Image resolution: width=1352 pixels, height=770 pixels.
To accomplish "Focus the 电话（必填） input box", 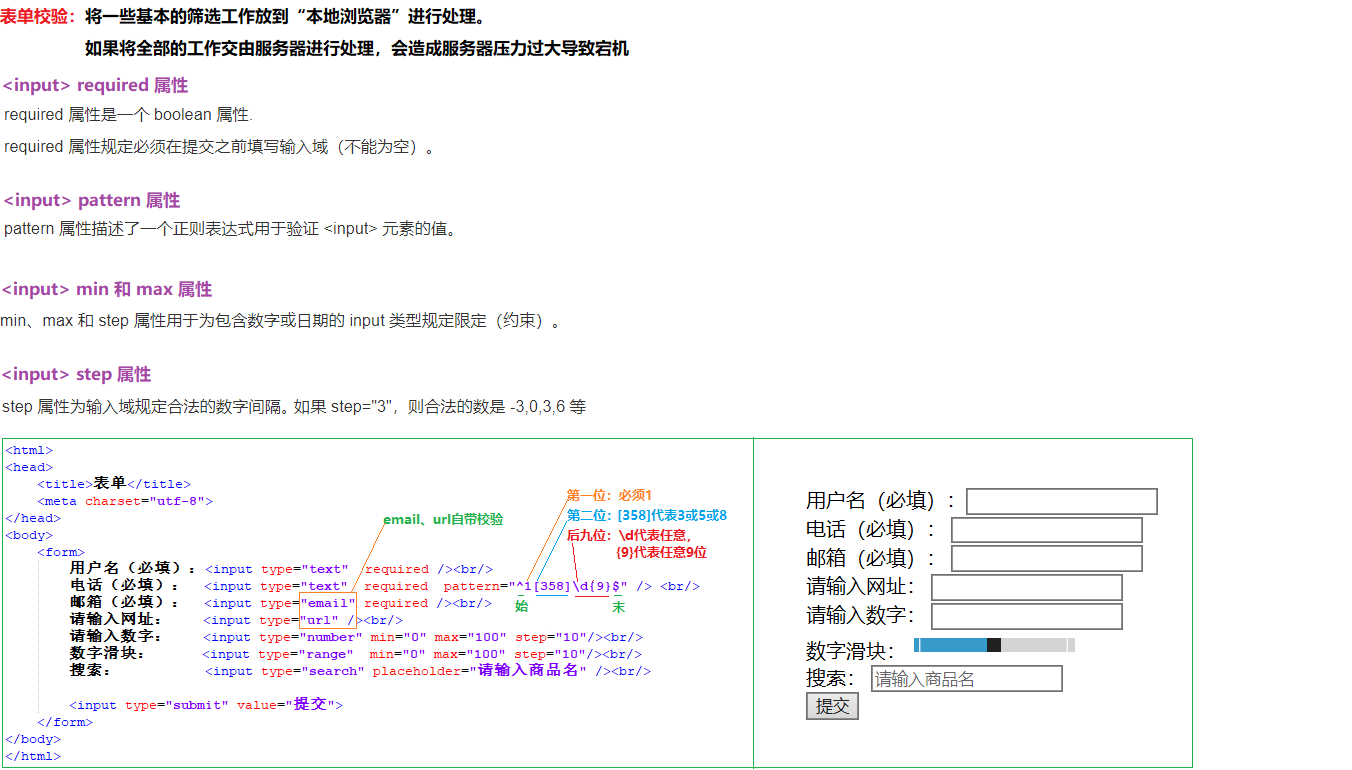I will 1046,530.
